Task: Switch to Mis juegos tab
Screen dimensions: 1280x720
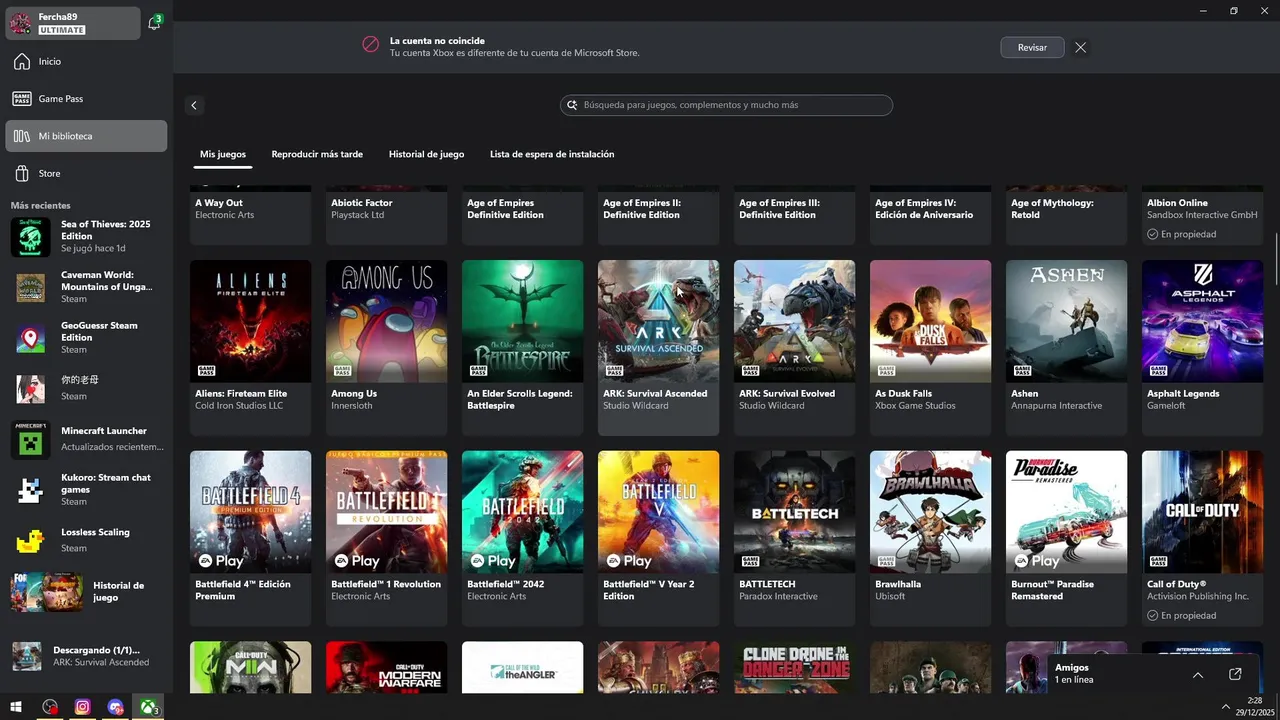Action: [223, 155]
